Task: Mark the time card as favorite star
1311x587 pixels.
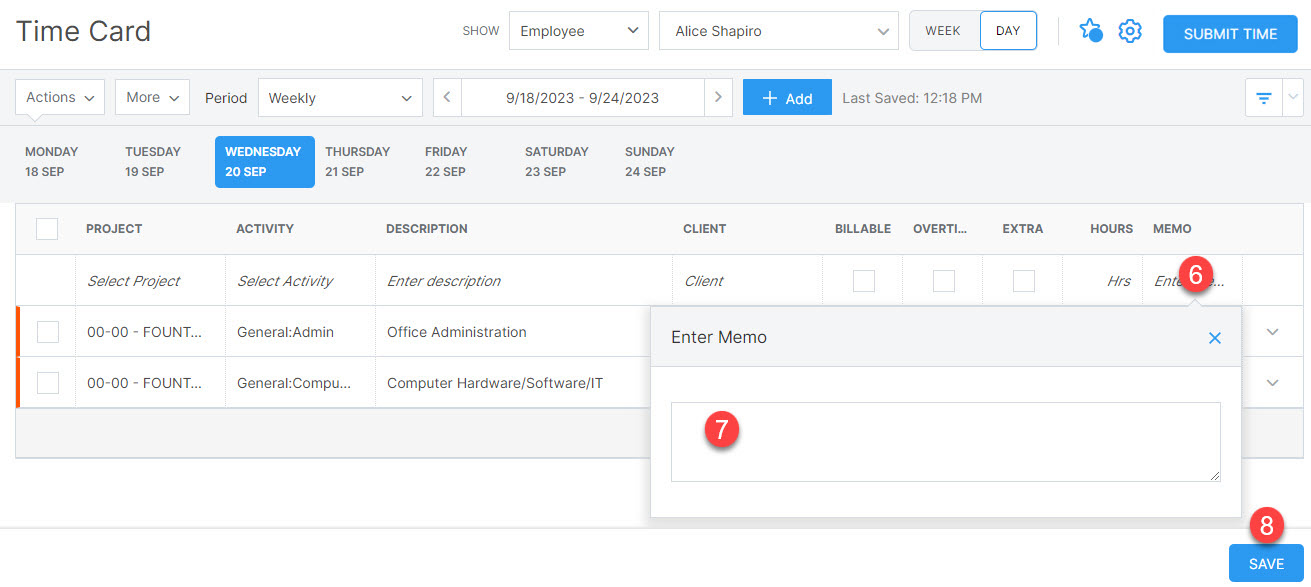Action: pyautogui.click(x=1091, y=31)
